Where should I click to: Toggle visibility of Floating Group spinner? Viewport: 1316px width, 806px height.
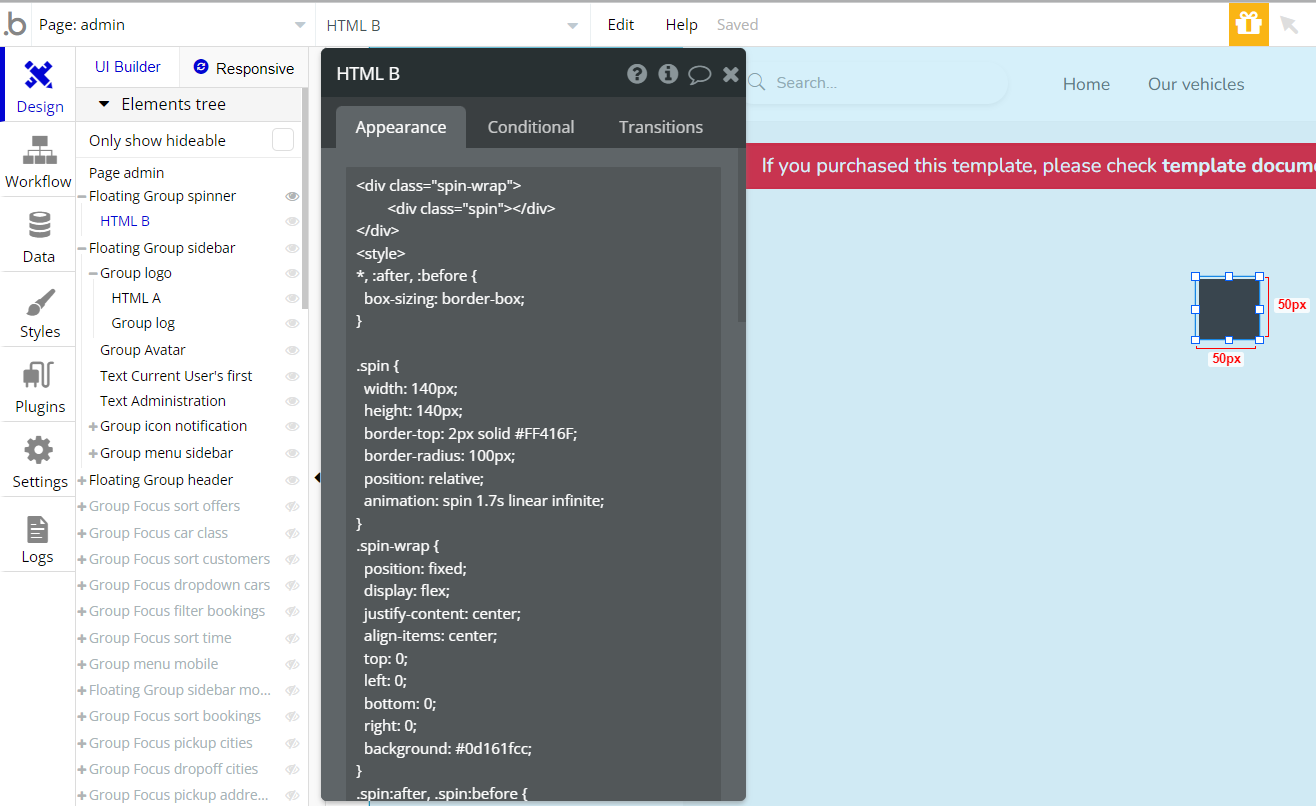[292, 196]
